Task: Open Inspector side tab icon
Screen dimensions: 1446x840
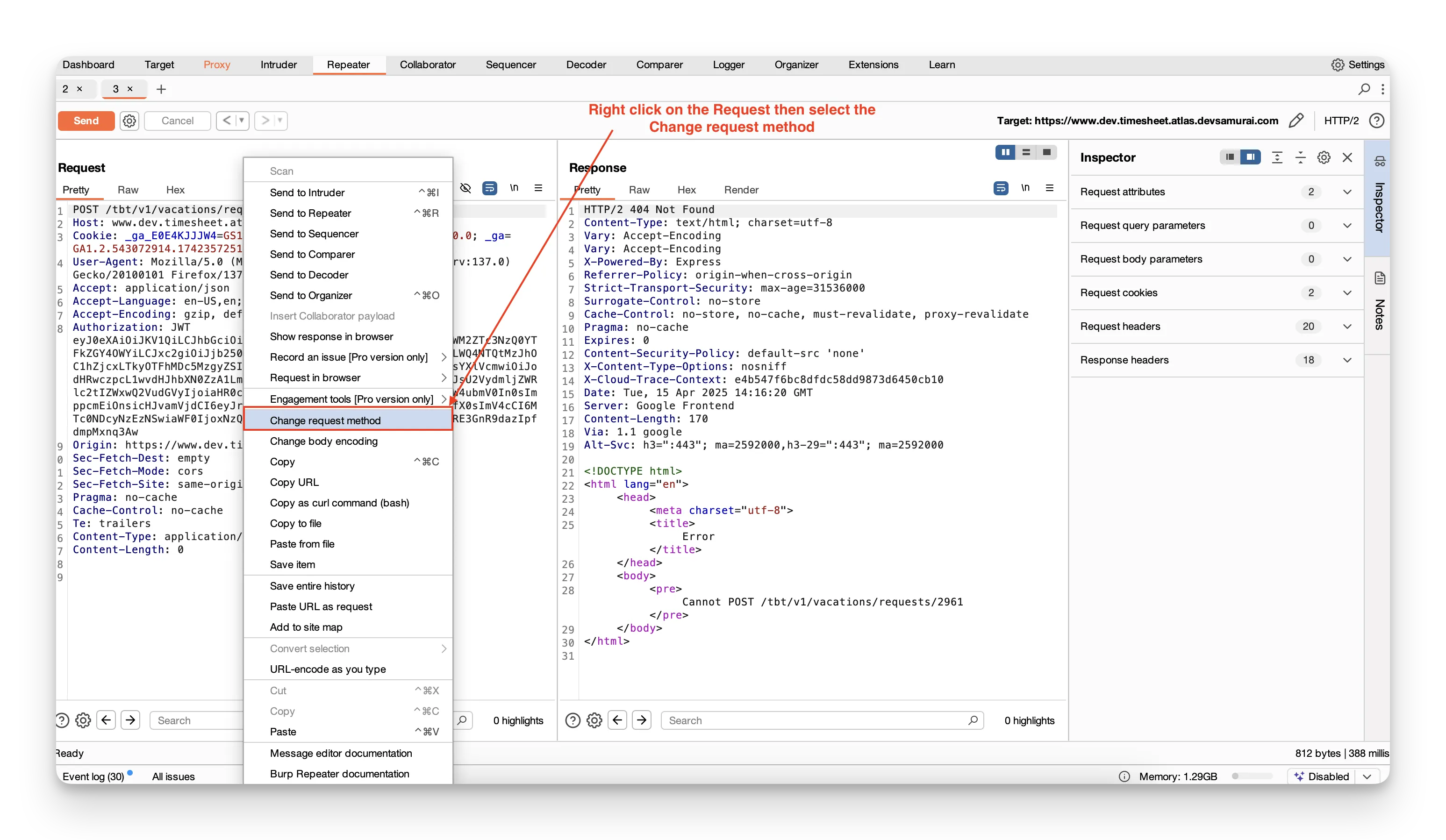Action: click(1380, 161)
